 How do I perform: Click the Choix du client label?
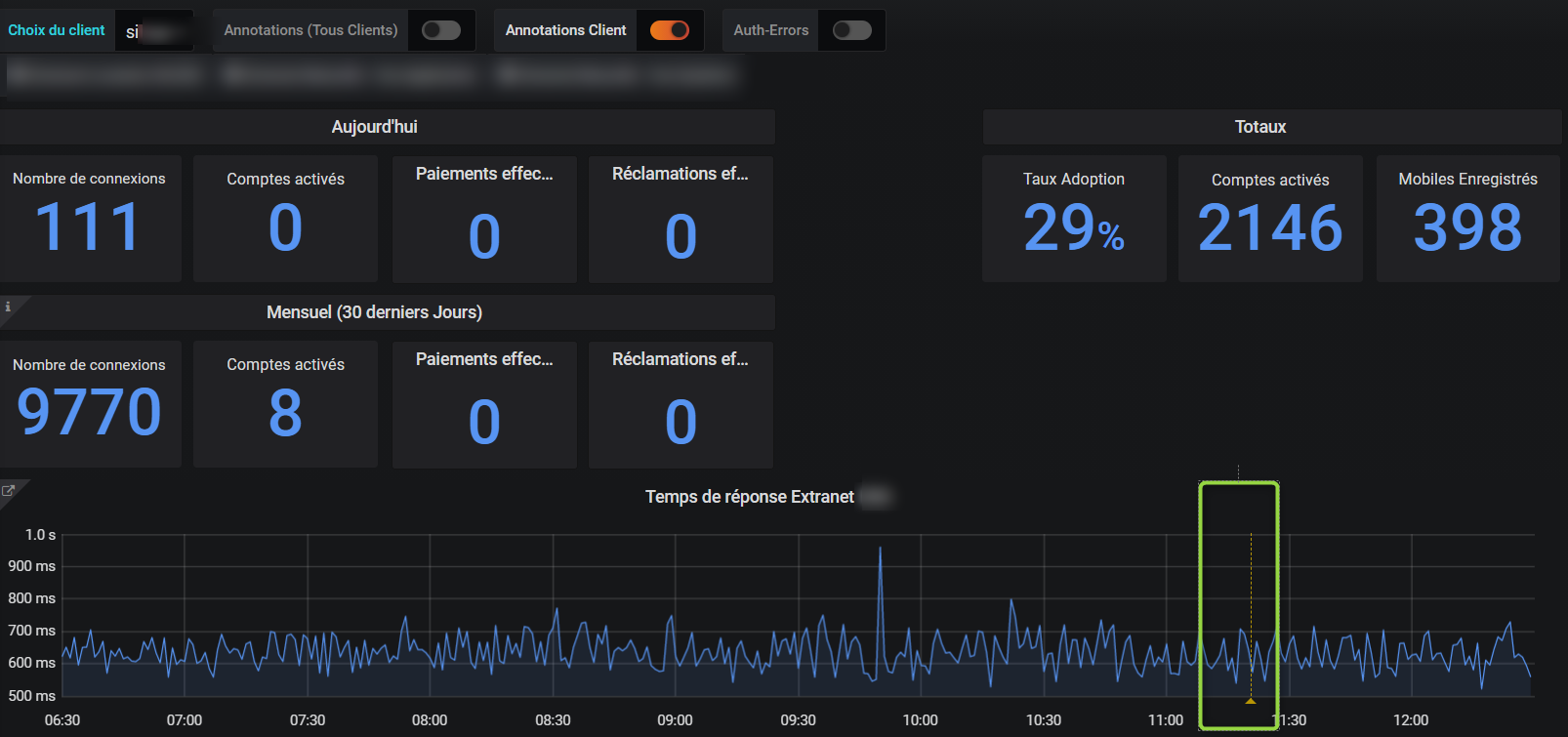point(57,30)
